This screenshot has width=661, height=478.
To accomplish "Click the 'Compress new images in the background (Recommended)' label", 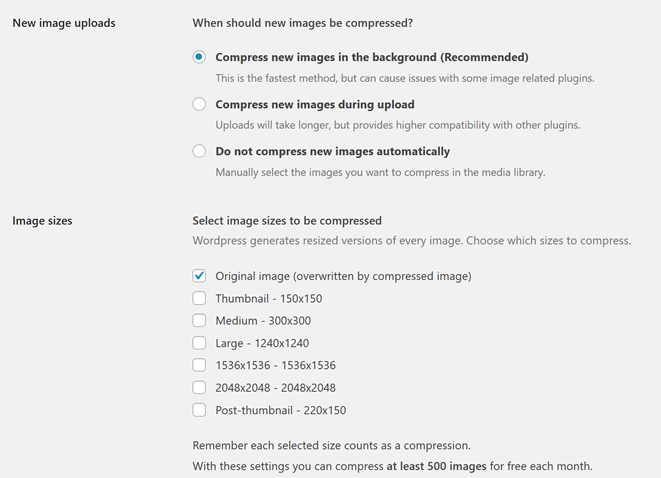I will click(372, 57).
